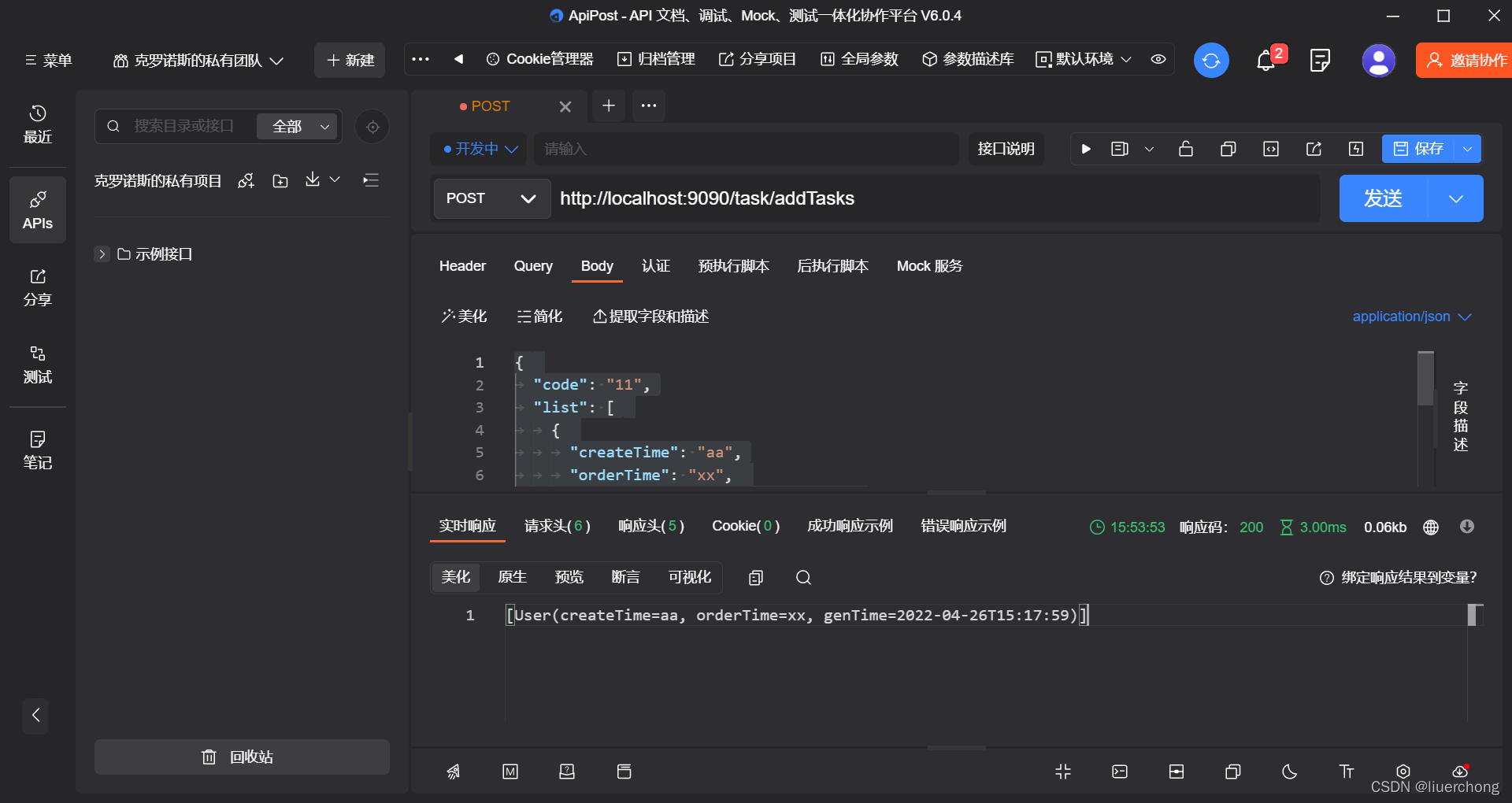1512x803 pixels.
Task: Open the 发送 send options arrow dropdown
Action: [1455, 198]
